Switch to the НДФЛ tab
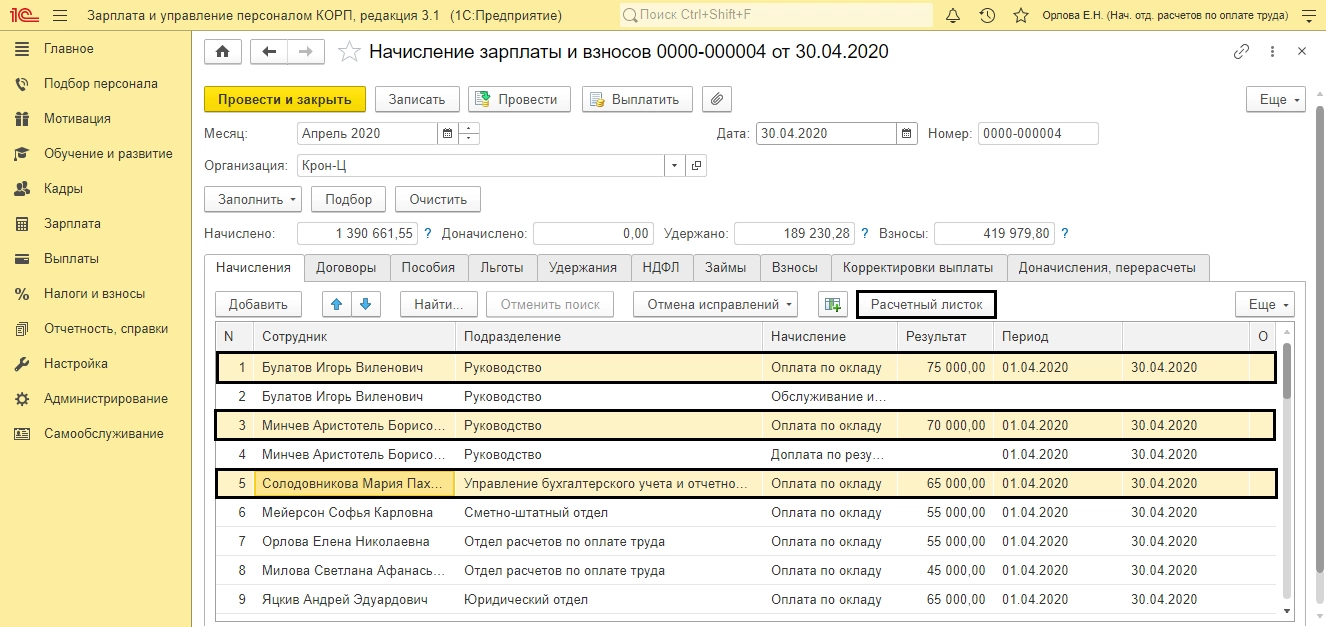1326x627 pixels. click(661, 267)
